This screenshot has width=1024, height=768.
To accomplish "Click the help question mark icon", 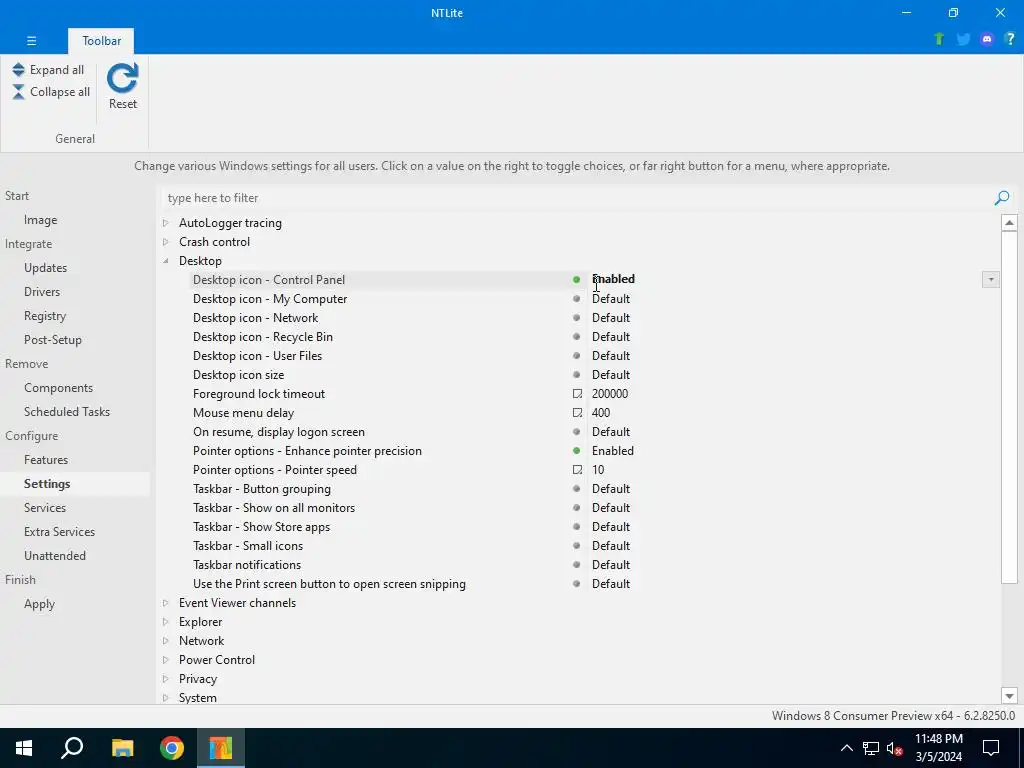I will (x=1010, y=39).
